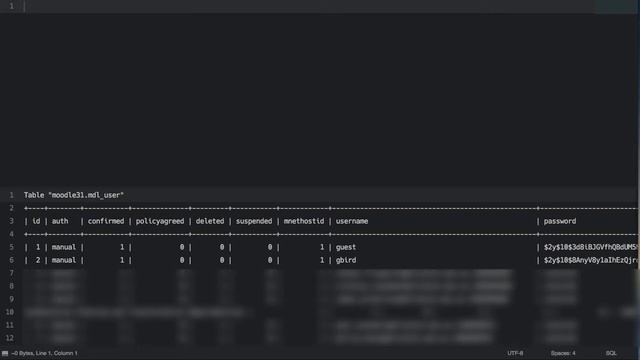Click the 'mnethostid' column header
This screenshot has height=360, width=640.
coord(304,221)
